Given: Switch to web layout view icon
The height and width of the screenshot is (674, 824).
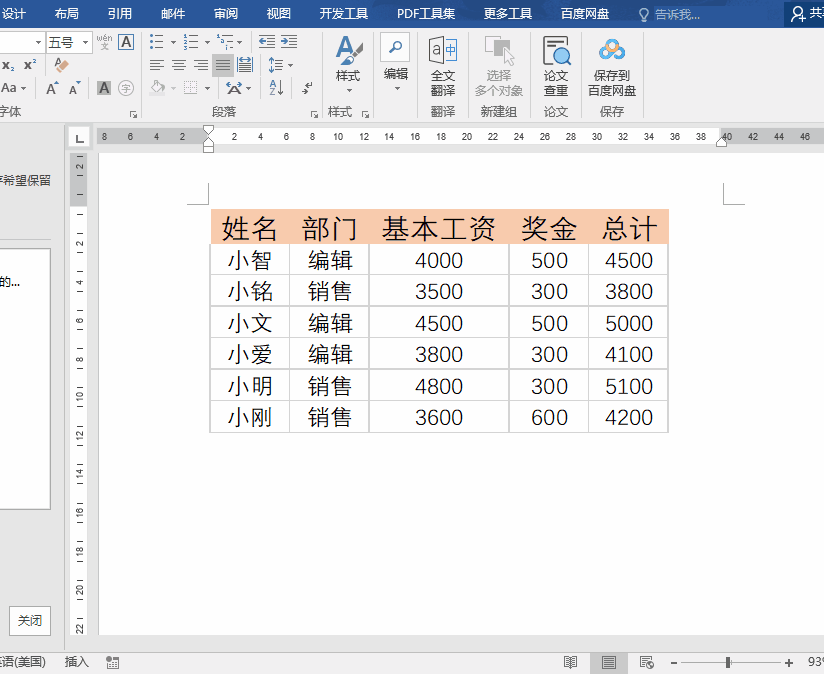Looking at the screenshot, I should [646, 662].
